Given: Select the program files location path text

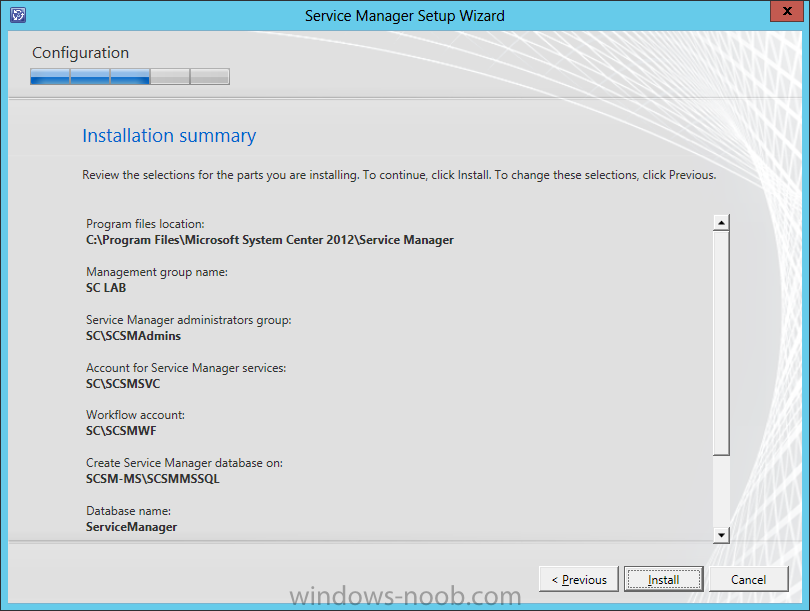Looking at the screenshot, I should (270, 240).
